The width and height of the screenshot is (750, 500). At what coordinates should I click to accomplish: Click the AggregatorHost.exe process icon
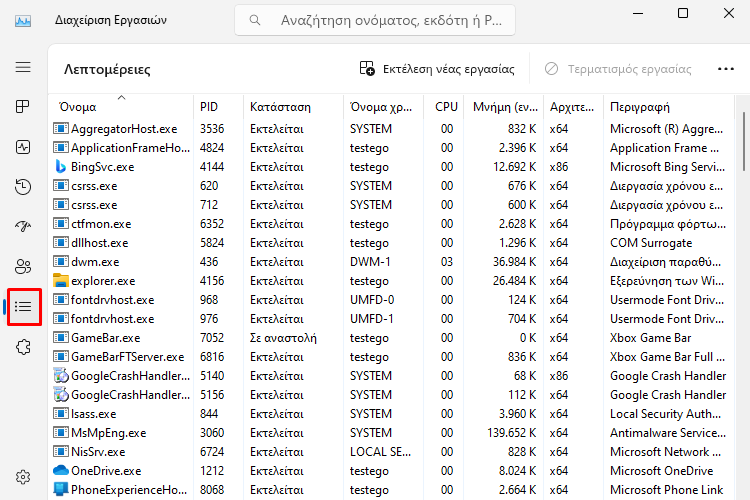point(61,129)
